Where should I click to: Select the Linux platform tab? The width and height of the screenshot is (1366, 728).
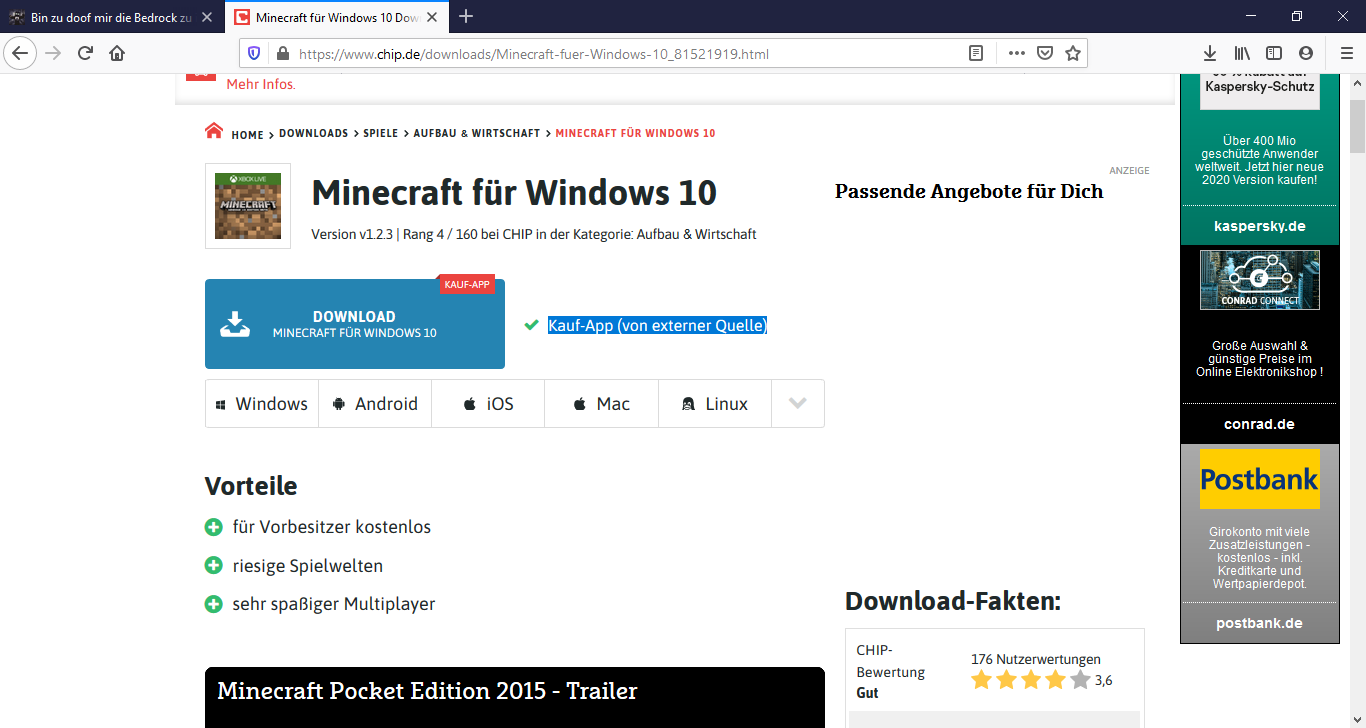715,404
